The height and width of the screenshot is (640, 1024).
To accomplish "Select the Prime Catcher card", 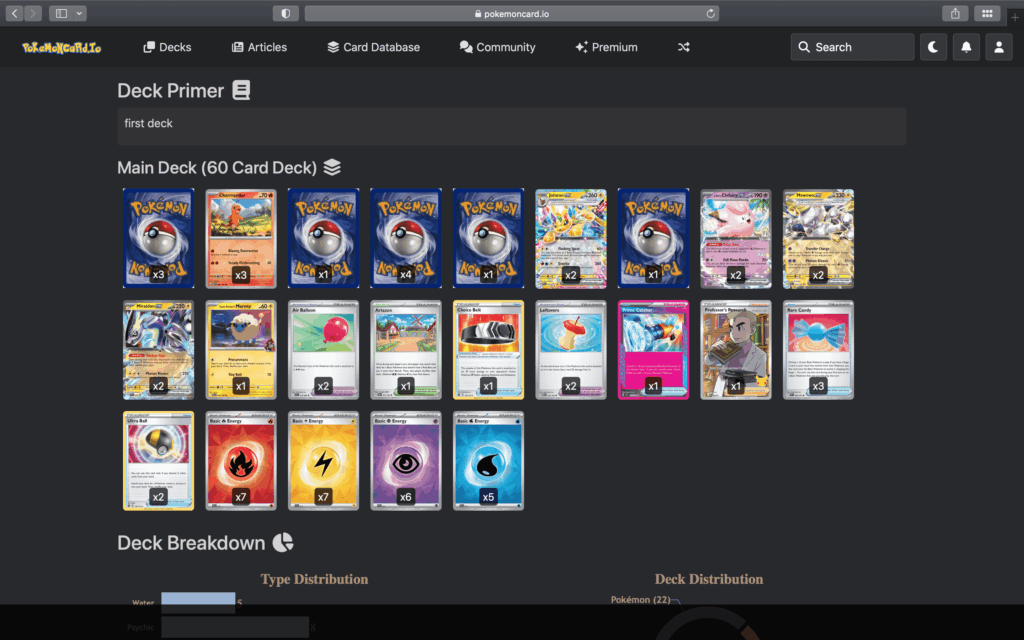I will click(653, 349).
